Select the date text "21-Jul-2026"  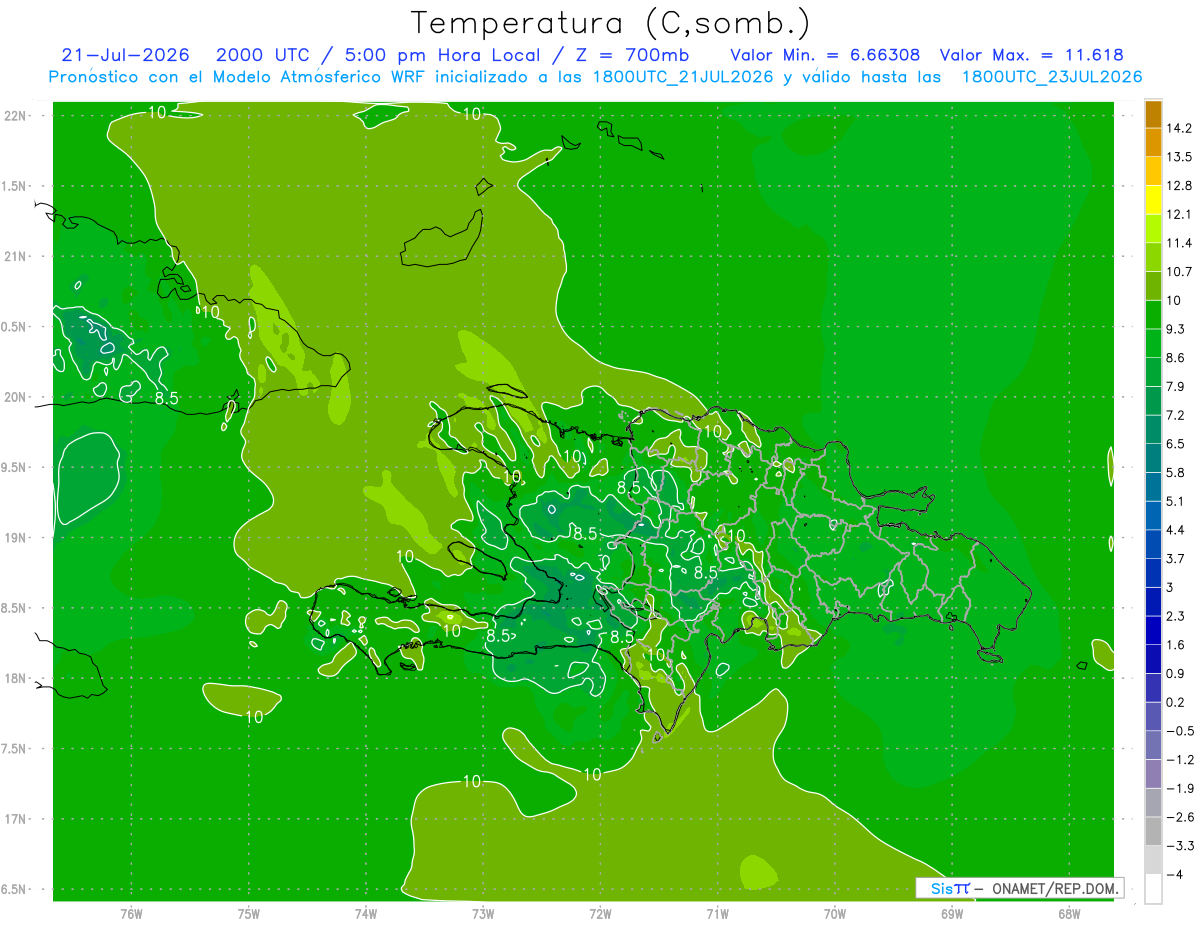point(125,55)
